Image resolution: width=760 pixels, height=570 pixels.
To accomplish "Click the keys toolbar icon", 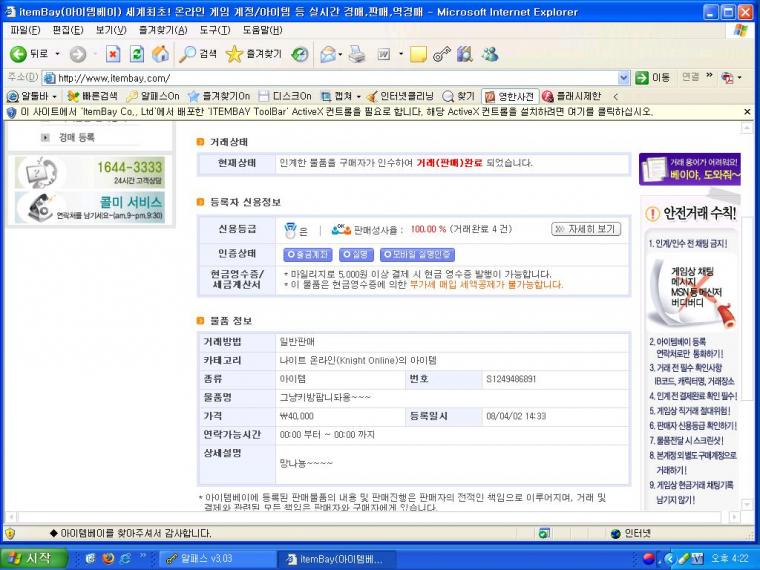I will [x=442, y=54].
